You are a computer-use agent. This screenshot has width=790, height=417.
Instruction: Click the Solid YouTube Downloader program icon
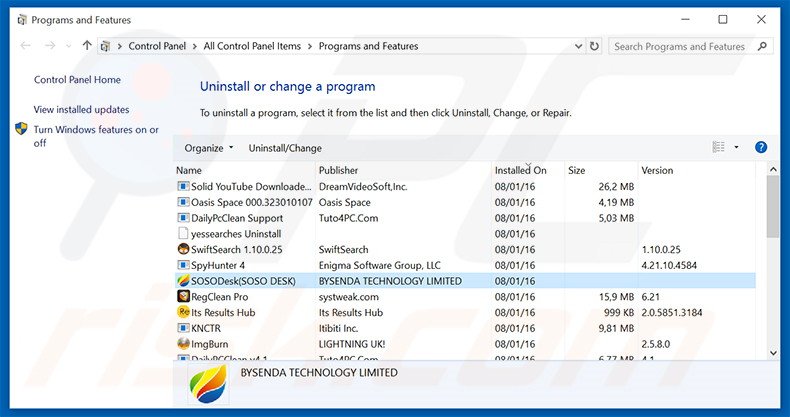pyautogui.click(x=183, y=186)
